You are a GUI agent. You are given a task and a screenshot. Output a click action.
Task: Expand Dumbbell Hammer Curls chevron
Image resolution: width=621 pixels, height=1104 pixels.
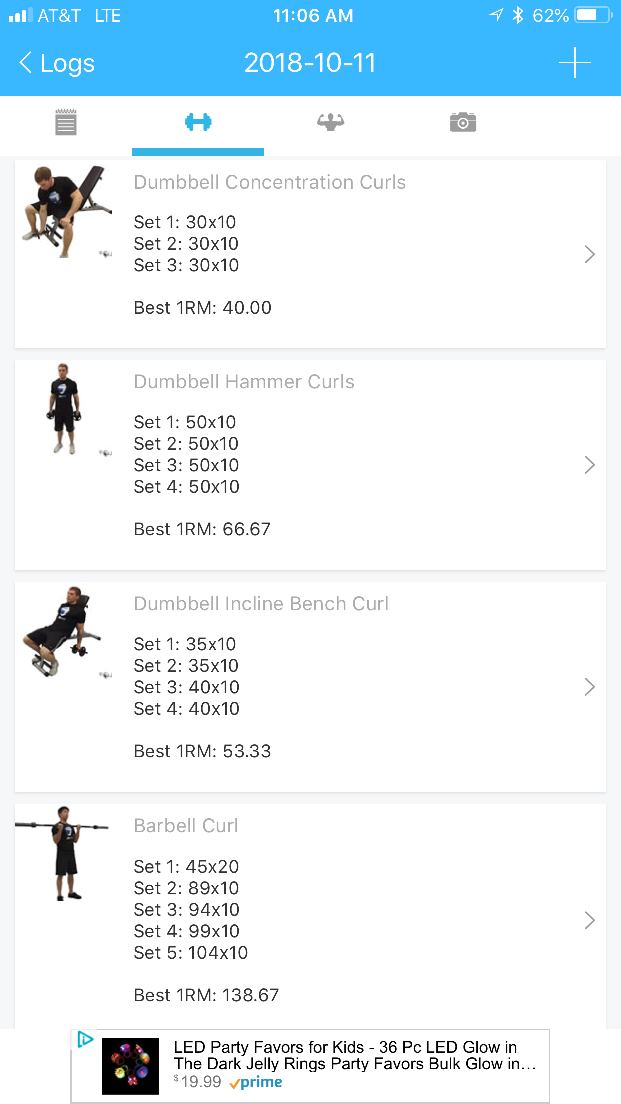pos(589,465)
